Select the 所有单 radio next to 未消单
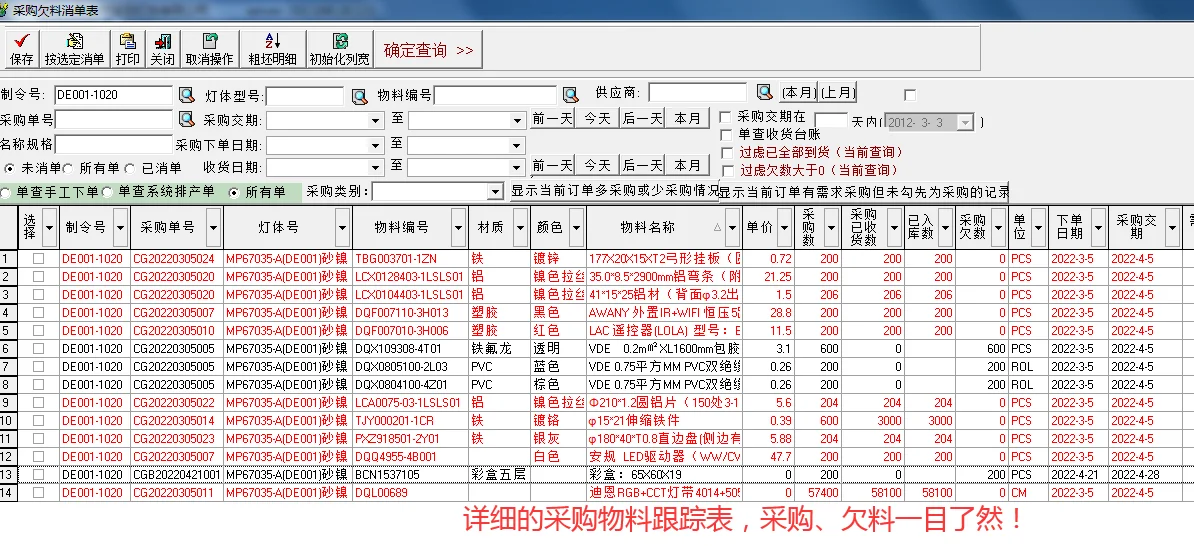Viewport: 1194px width, 546px height. [x=68, y=168]
